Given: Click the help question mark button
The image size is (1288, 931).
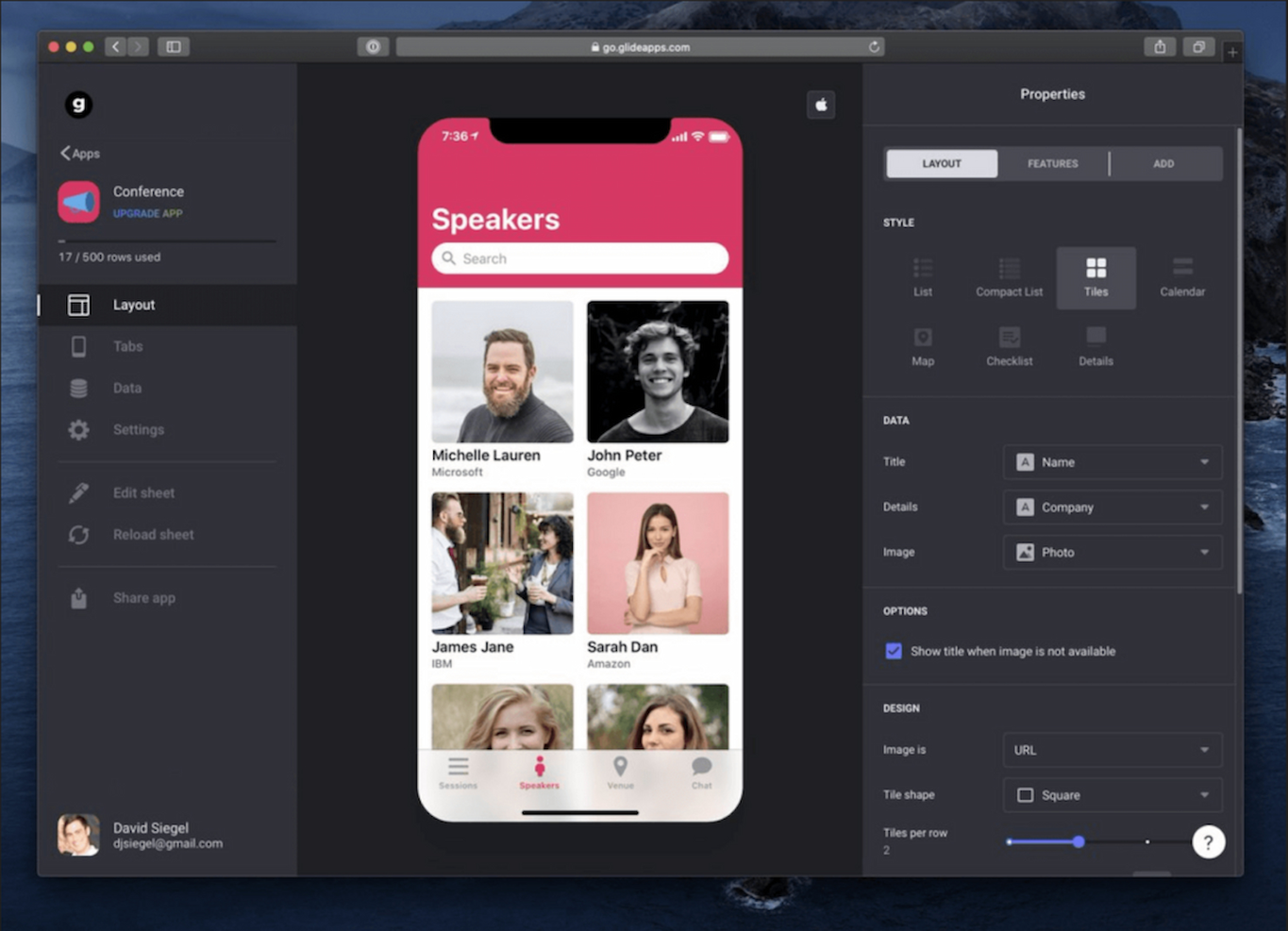Looking at the screenshot, I should pos(1208,841).
